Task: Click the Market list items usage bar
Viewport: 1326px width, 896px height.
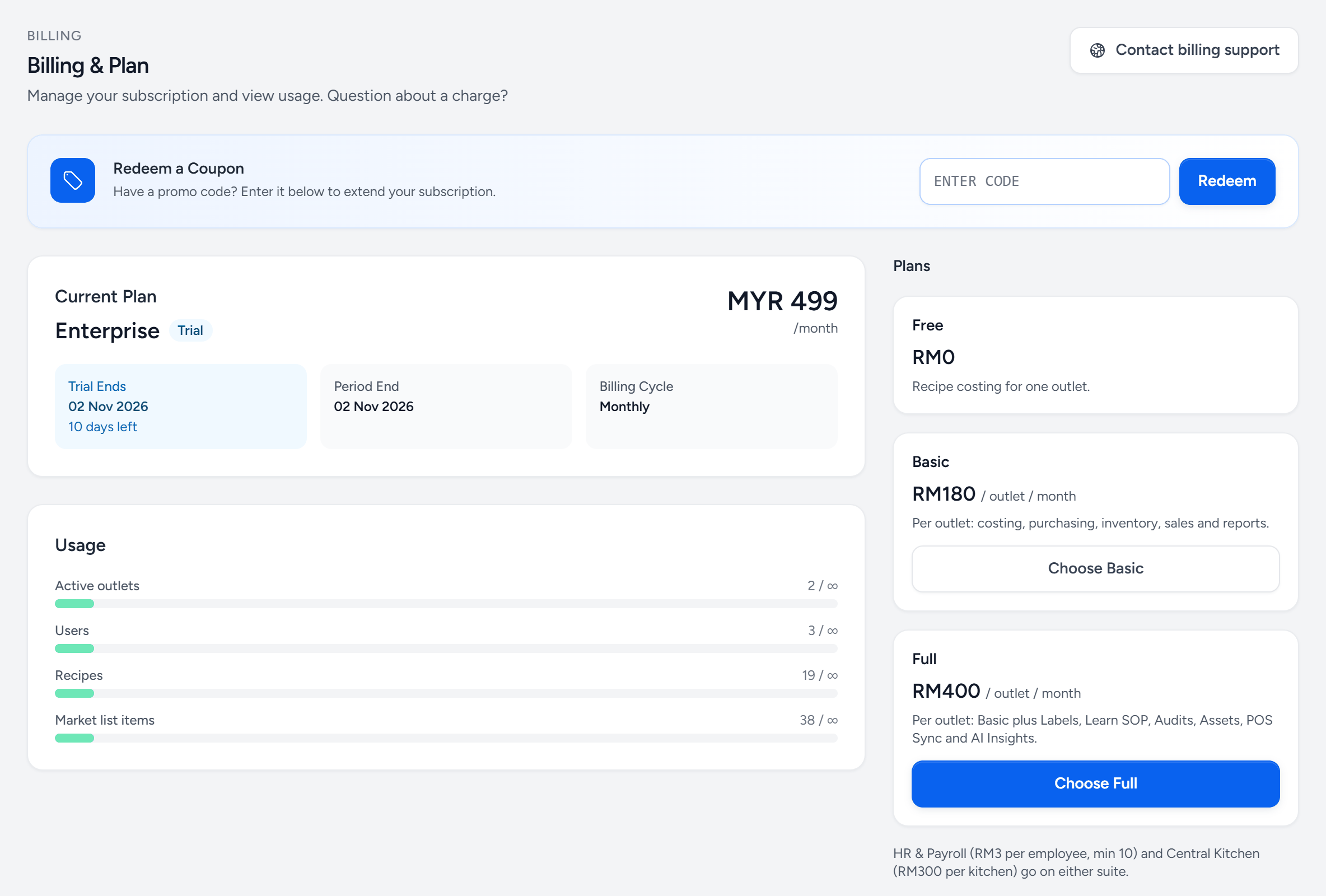Action: pos(446,738)
